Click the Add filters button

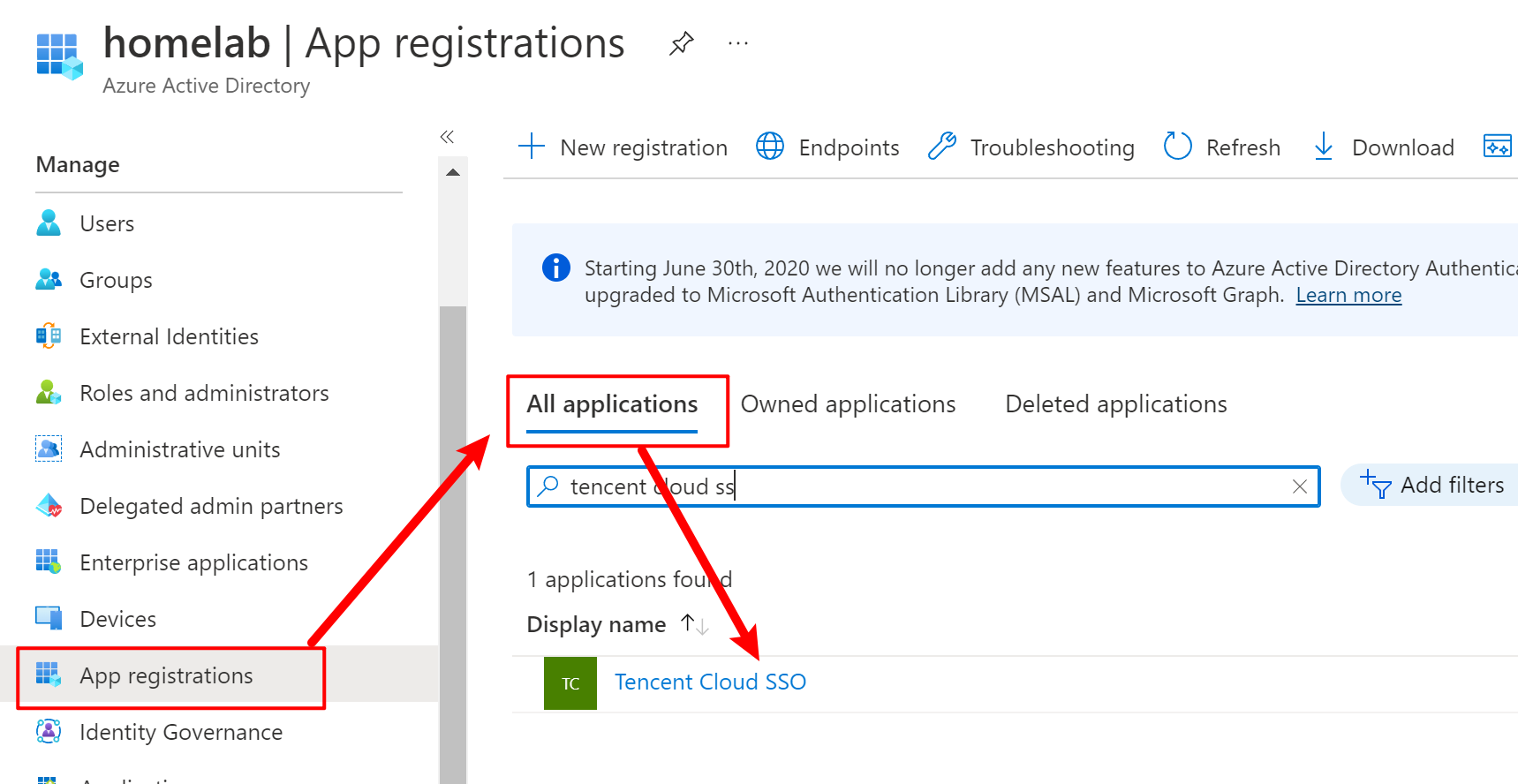coord(1432,486)
